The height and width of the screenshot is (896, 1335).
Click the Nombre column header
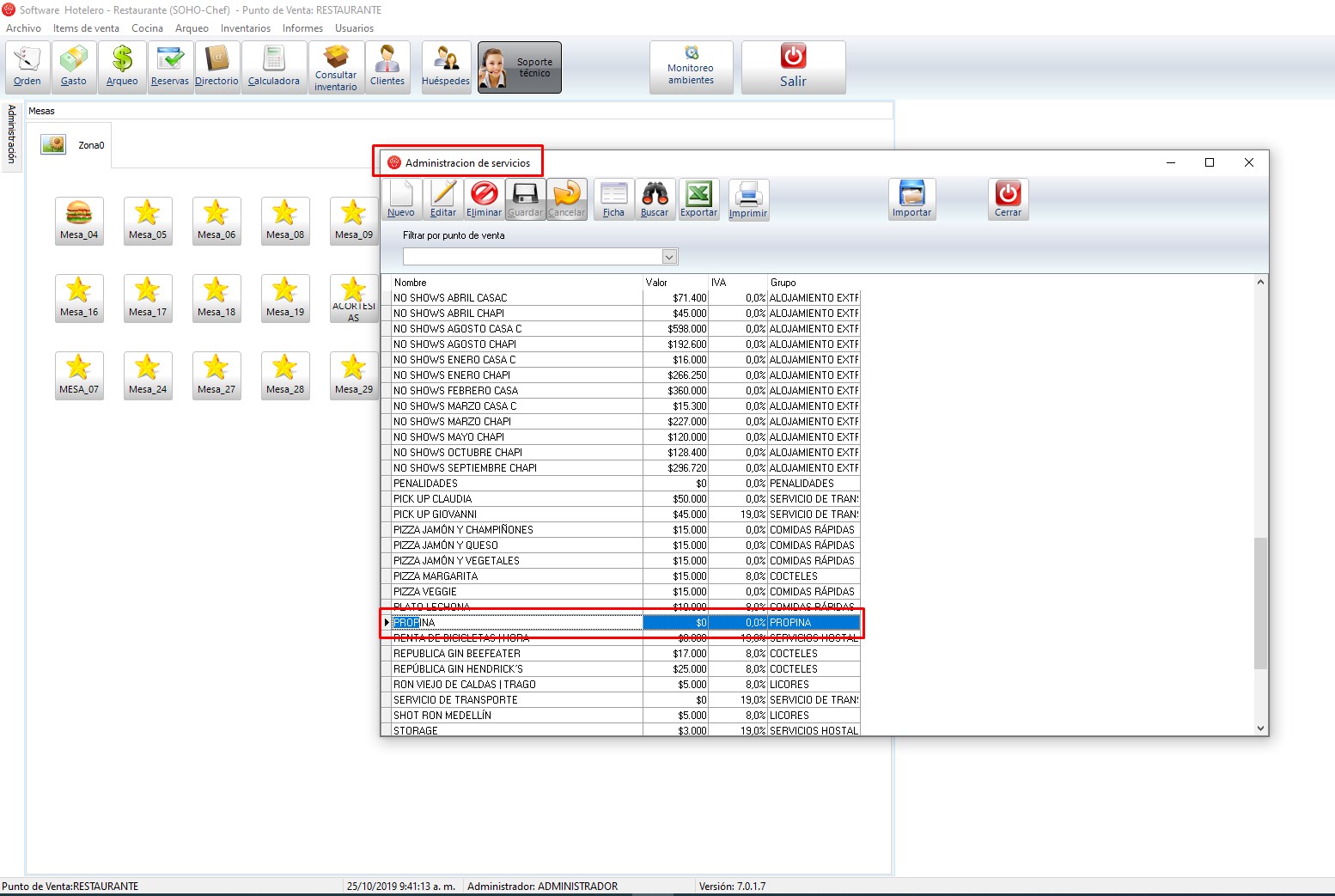tap(515, 283)
